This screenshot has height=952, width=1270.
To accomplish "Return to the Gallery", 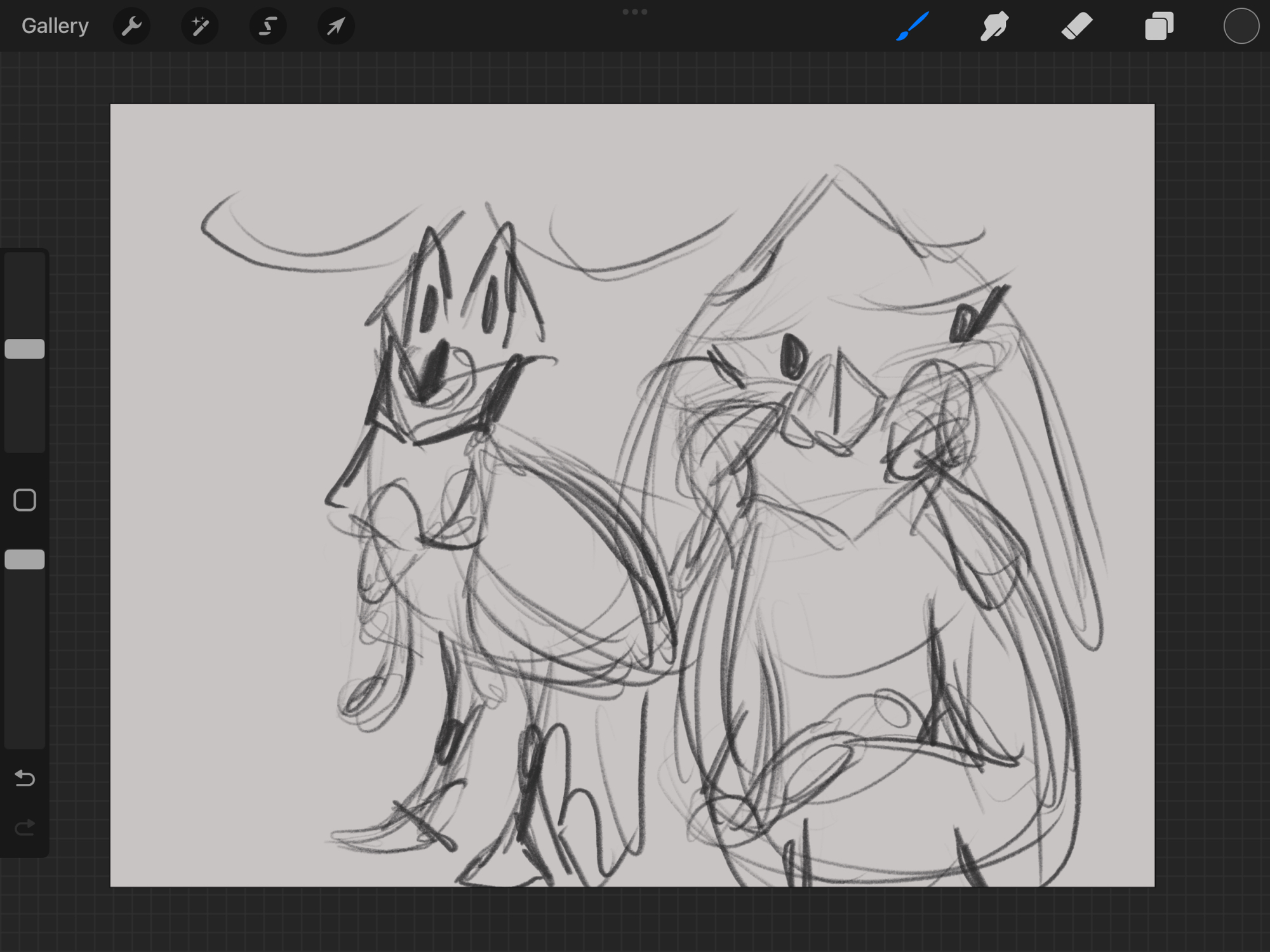I will [55, 26].
